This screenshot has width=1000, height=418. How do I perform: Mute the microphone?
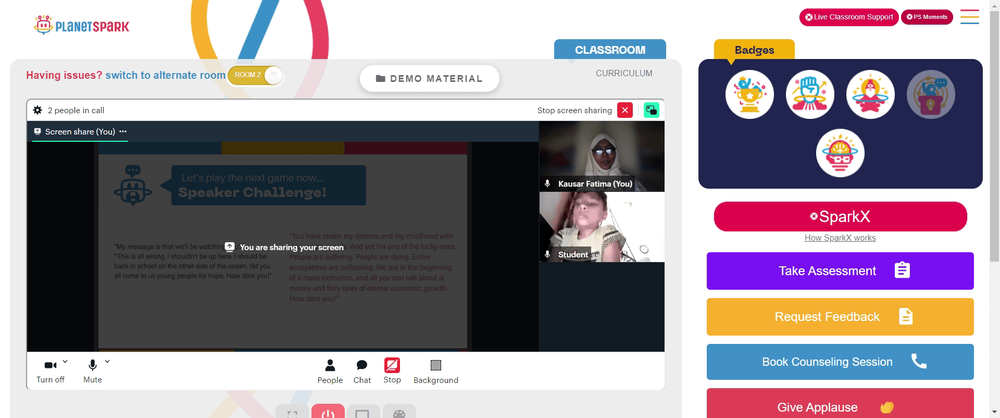click(92, 371)
